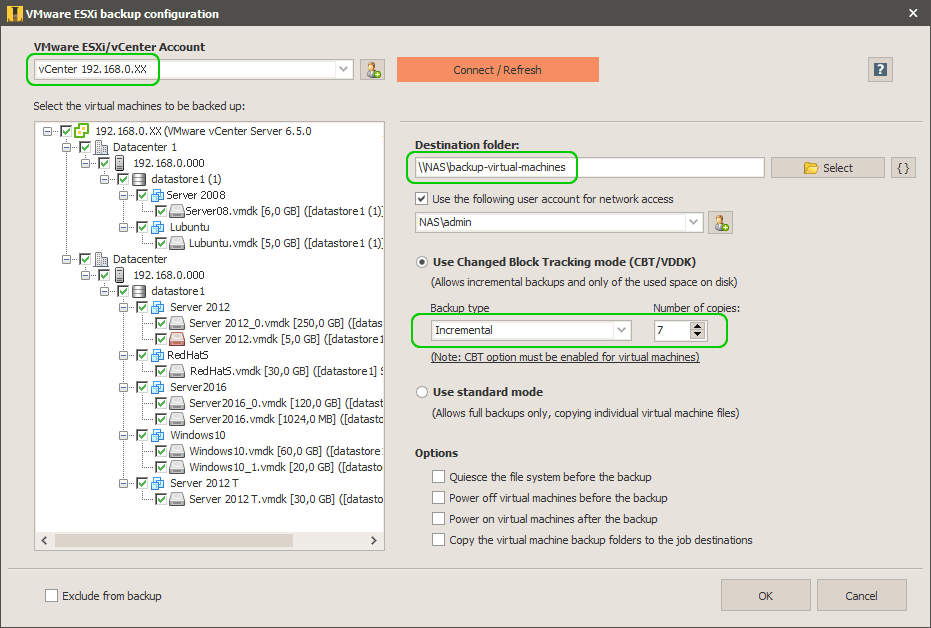The width and height of the screenshot is (931, 628).
Task: Open the CBT option note link
Action: [565, 357]
